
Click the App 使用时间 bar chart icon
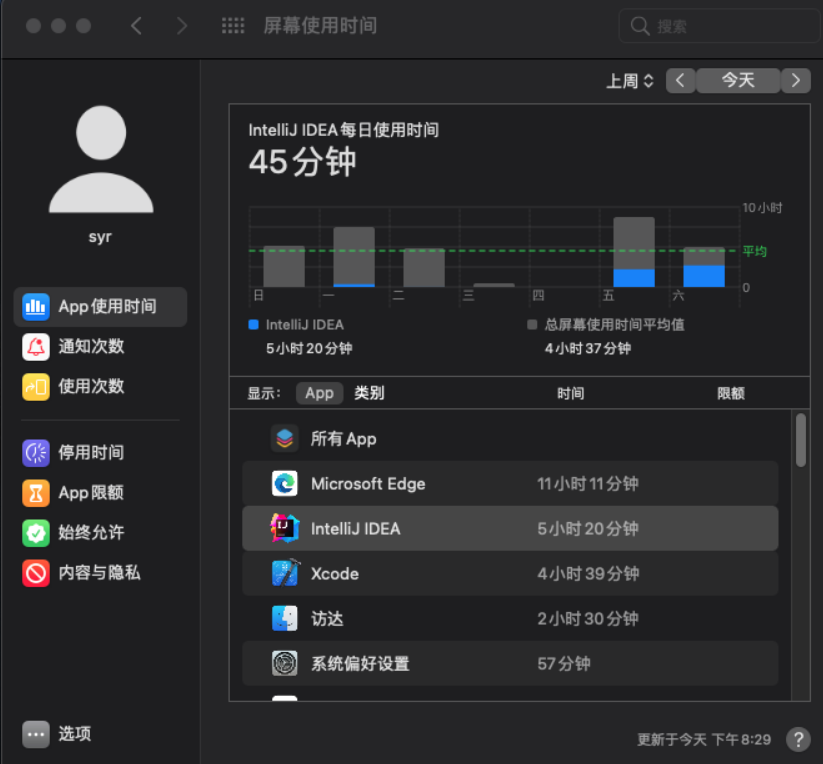36,306
